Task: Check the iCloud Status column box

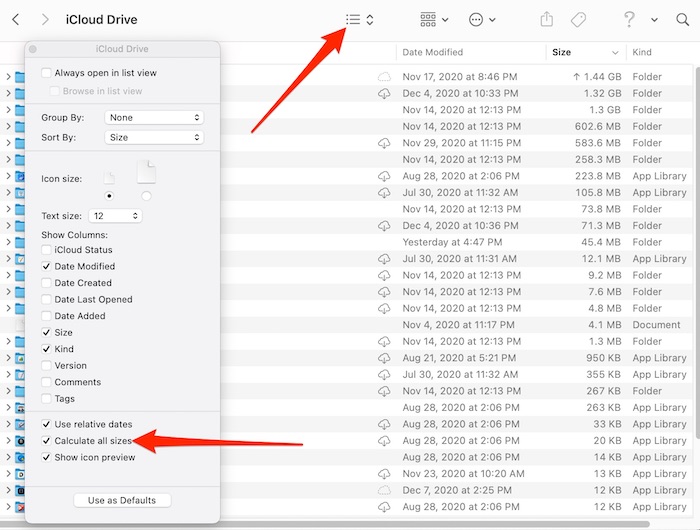Action: 46,250
